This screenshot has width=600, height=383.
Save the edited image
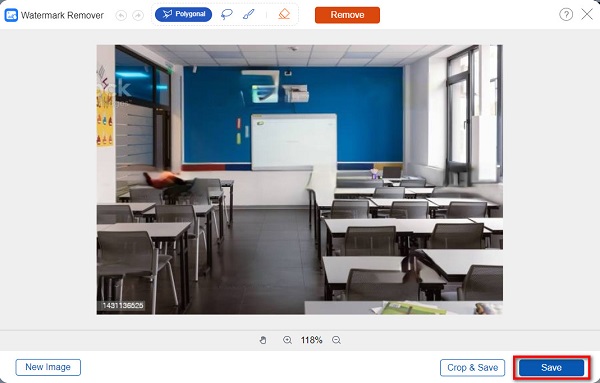coord(551,368)
